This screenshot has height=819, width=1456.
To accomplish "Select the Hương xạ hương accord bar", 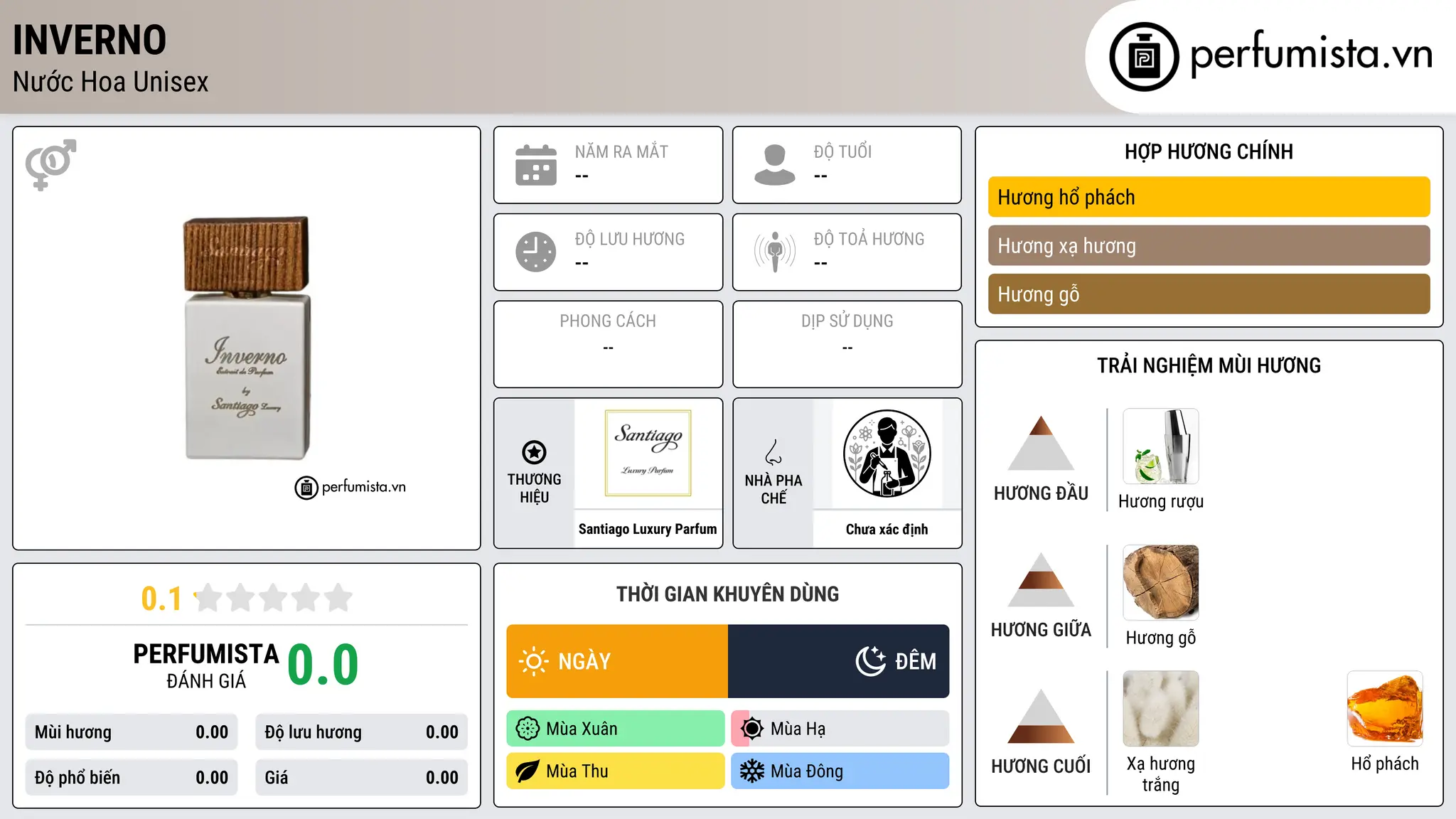I will tap(1209, 245).
